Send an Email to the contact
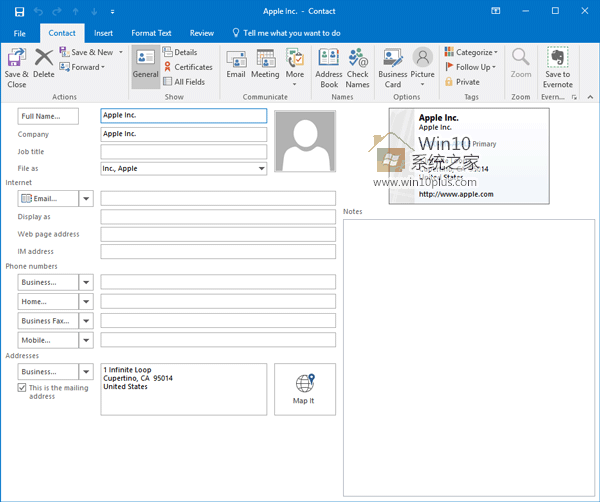This screenshot has height=502, width=600. point(236,64)
